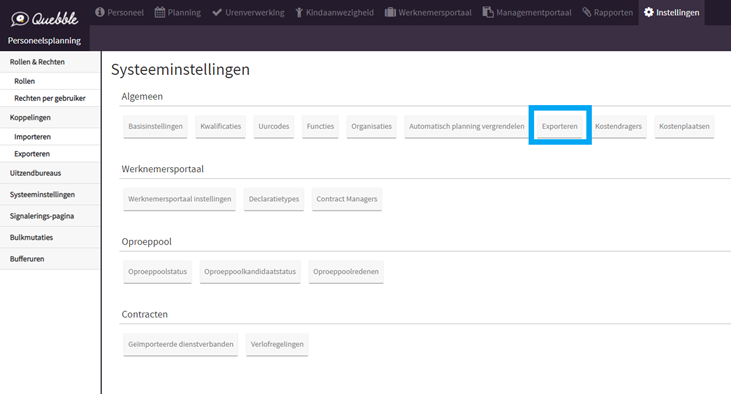Click the Rapporten paperclip icon
This screenshot has height=394, width=731.
click(586, 12)
